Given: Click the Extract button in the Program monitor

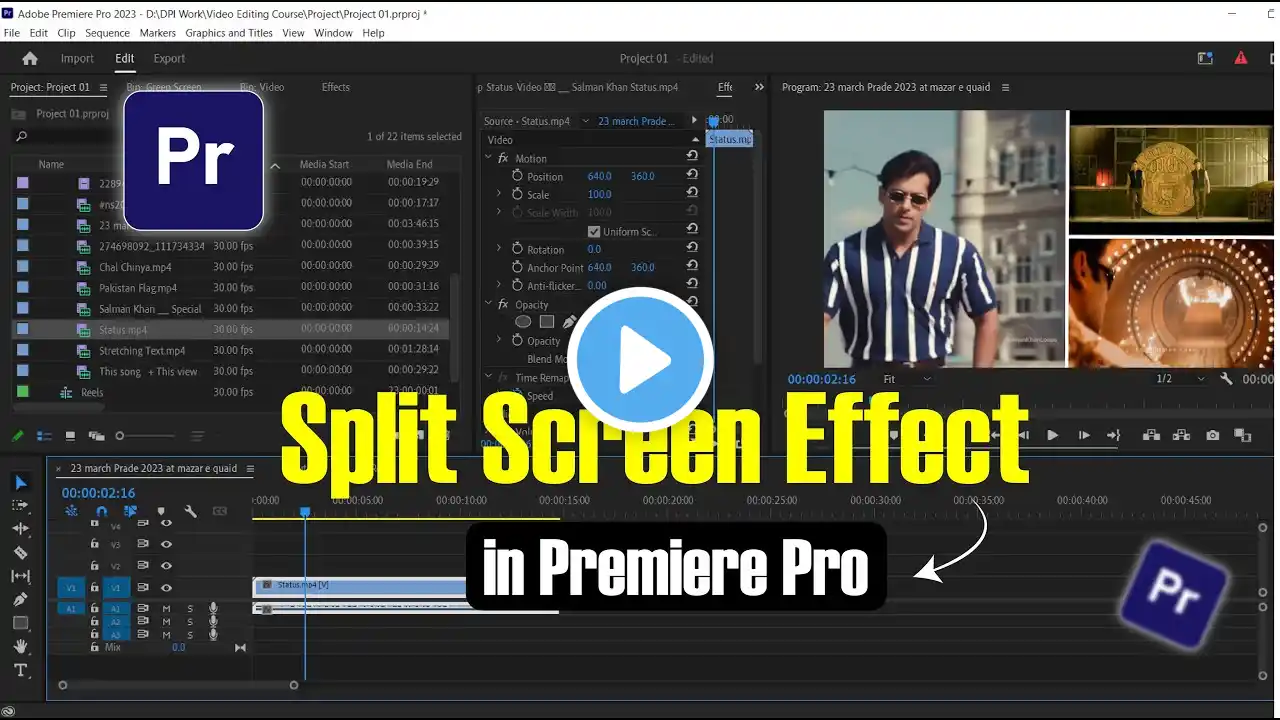Looking at the screenshot, I should tap(1182, 435).
